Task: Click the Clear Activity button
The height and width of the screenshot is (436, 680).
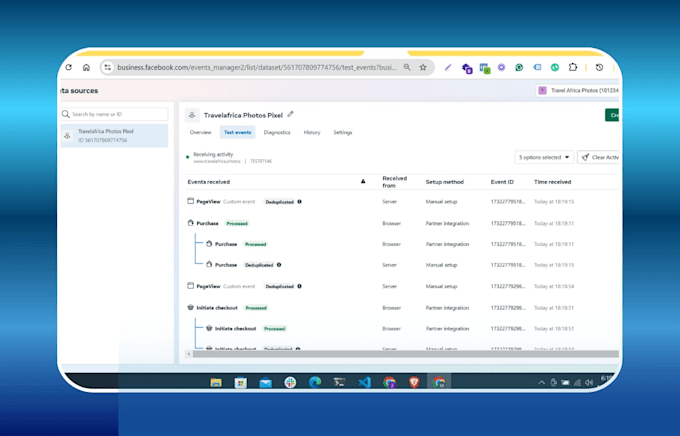Action: point(599,157)
